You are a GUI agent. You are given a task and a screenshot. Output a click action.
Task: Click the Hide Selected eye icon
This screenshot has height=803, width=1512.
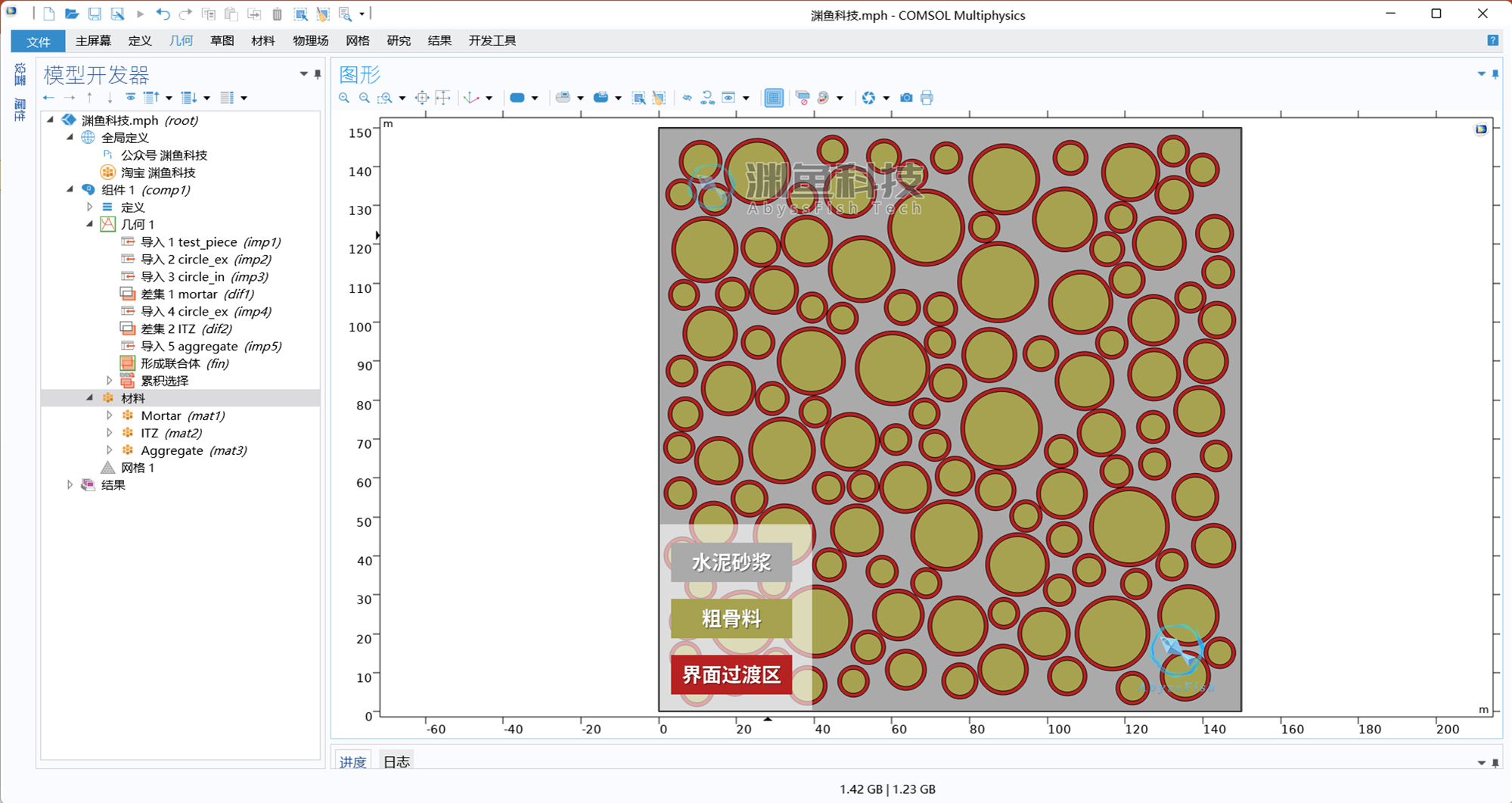point(687,98)
